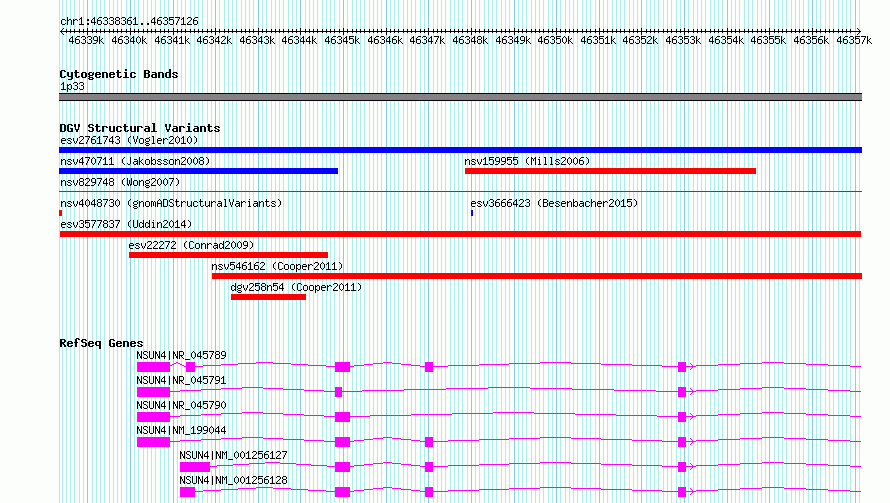Click the 46353k ruler tick label
890x503 pixels.
[x=683, y=41]
